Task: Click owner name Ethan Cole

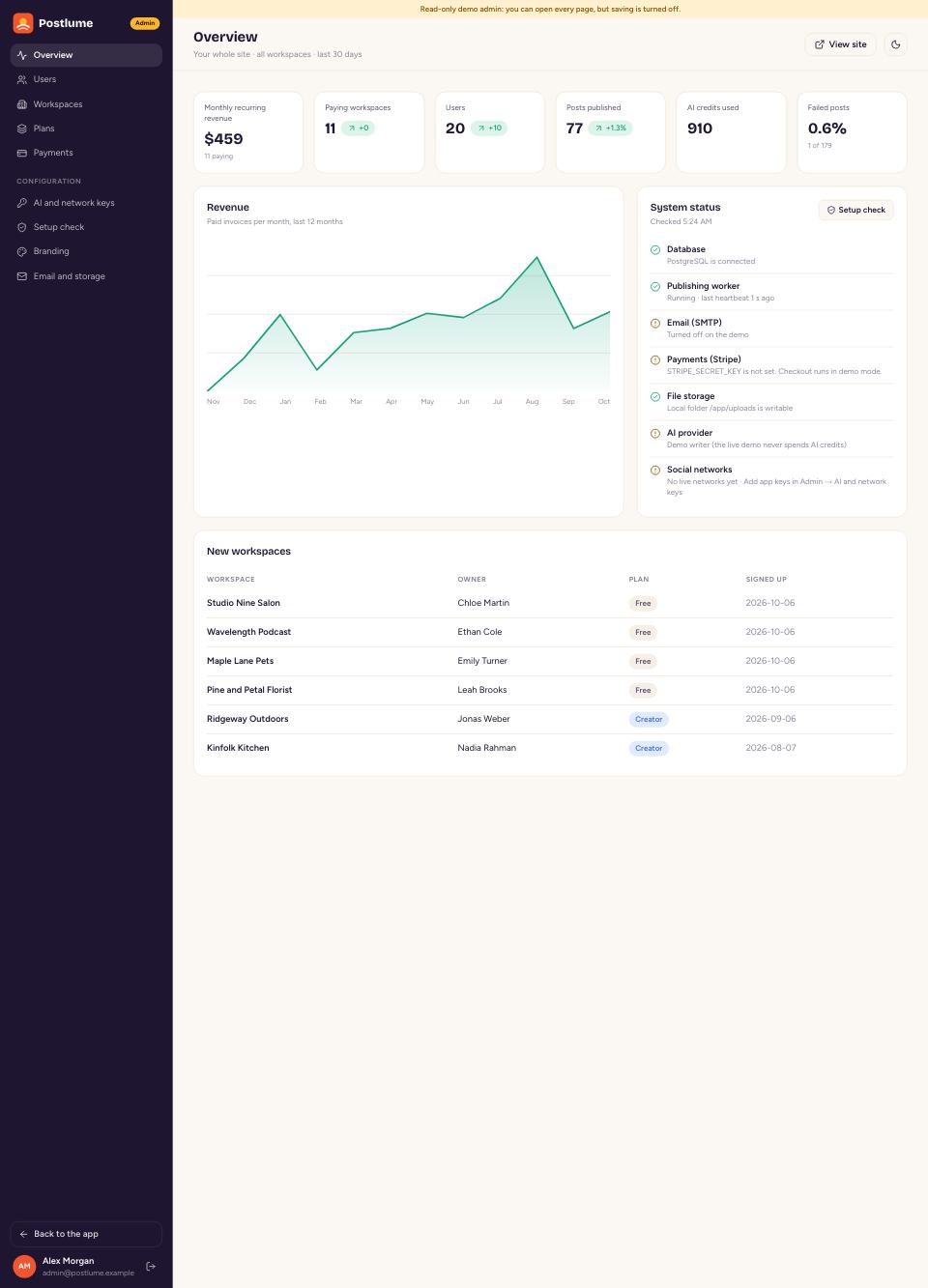Action: (479, 632)
